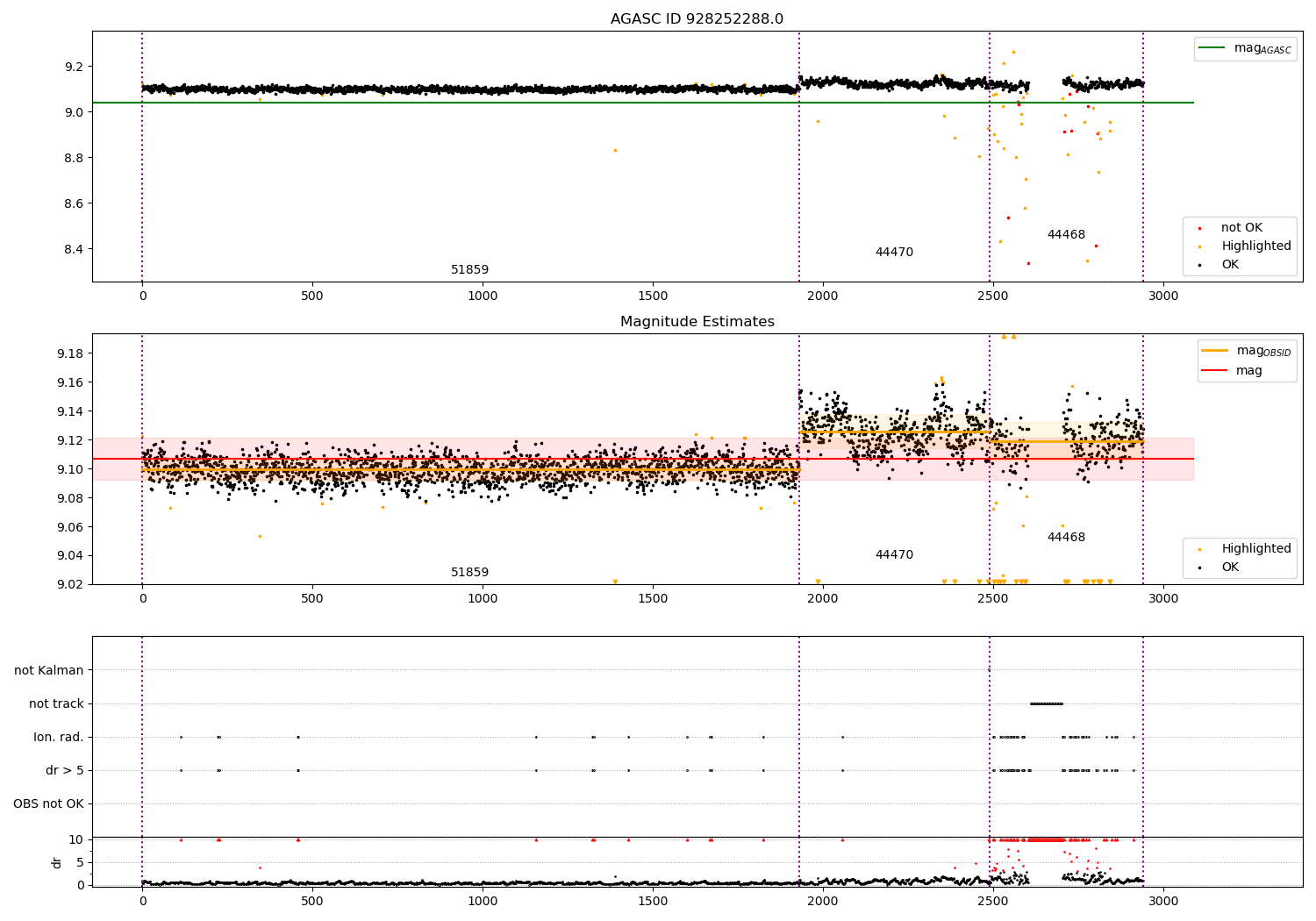Click obsid label 44468 in the Magnitude Estimates plot
This screenshot has width=1316, height=921.
1066,538
